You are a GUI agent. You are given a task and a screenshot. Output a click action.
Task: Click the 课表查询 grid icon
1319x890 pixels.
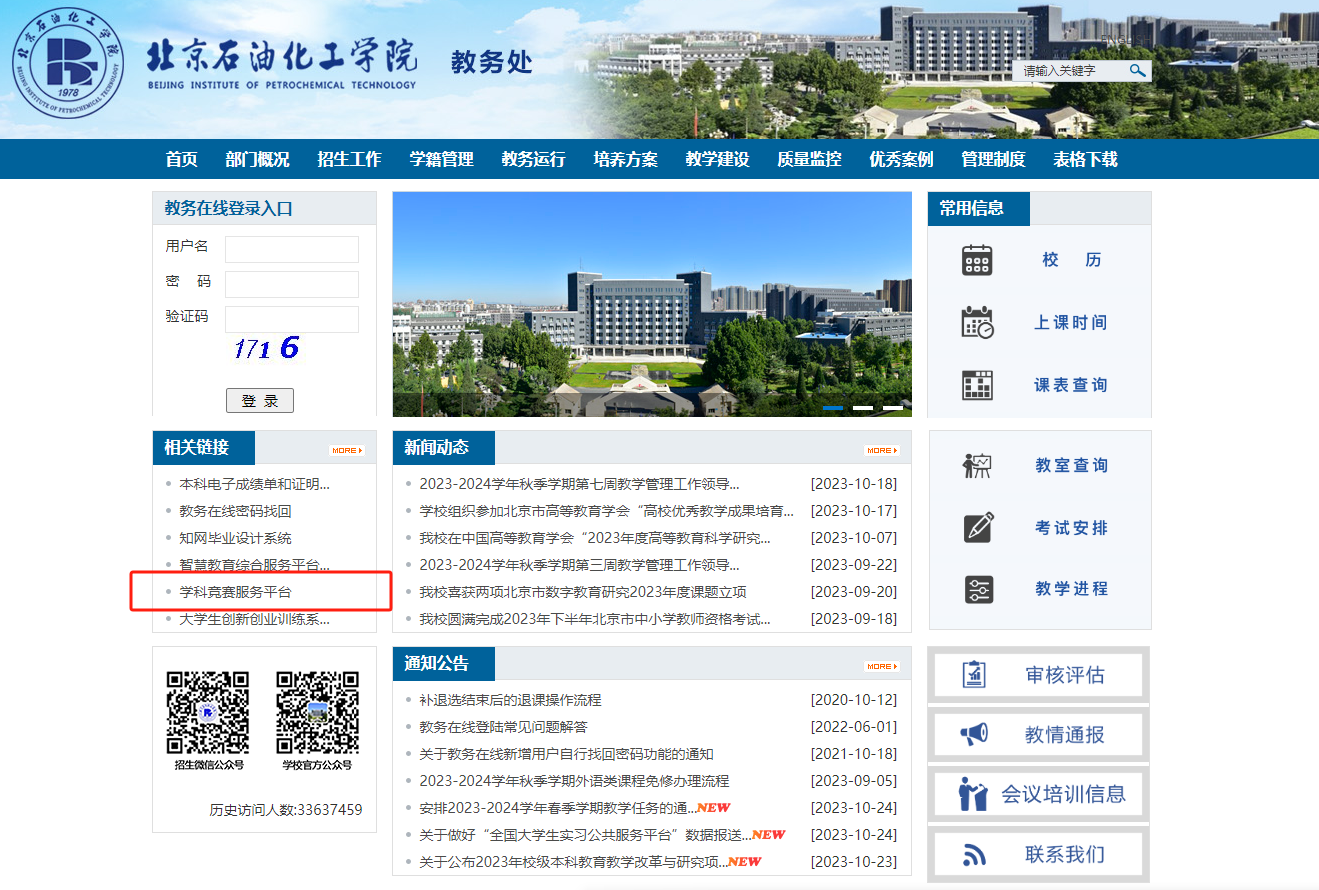click(x=977, y=385)
